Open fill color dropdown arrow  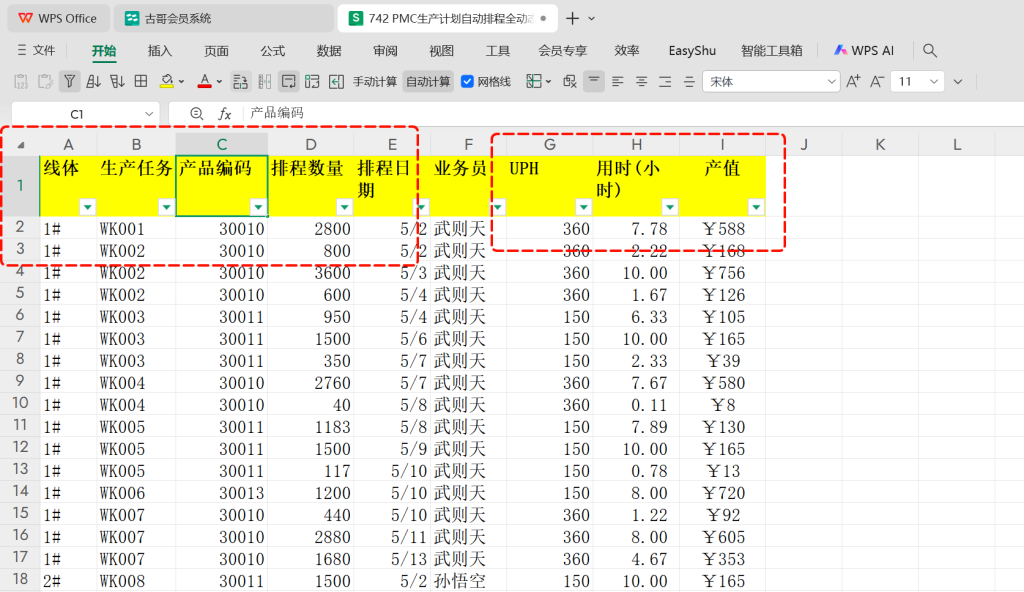(x=182, y=82)
